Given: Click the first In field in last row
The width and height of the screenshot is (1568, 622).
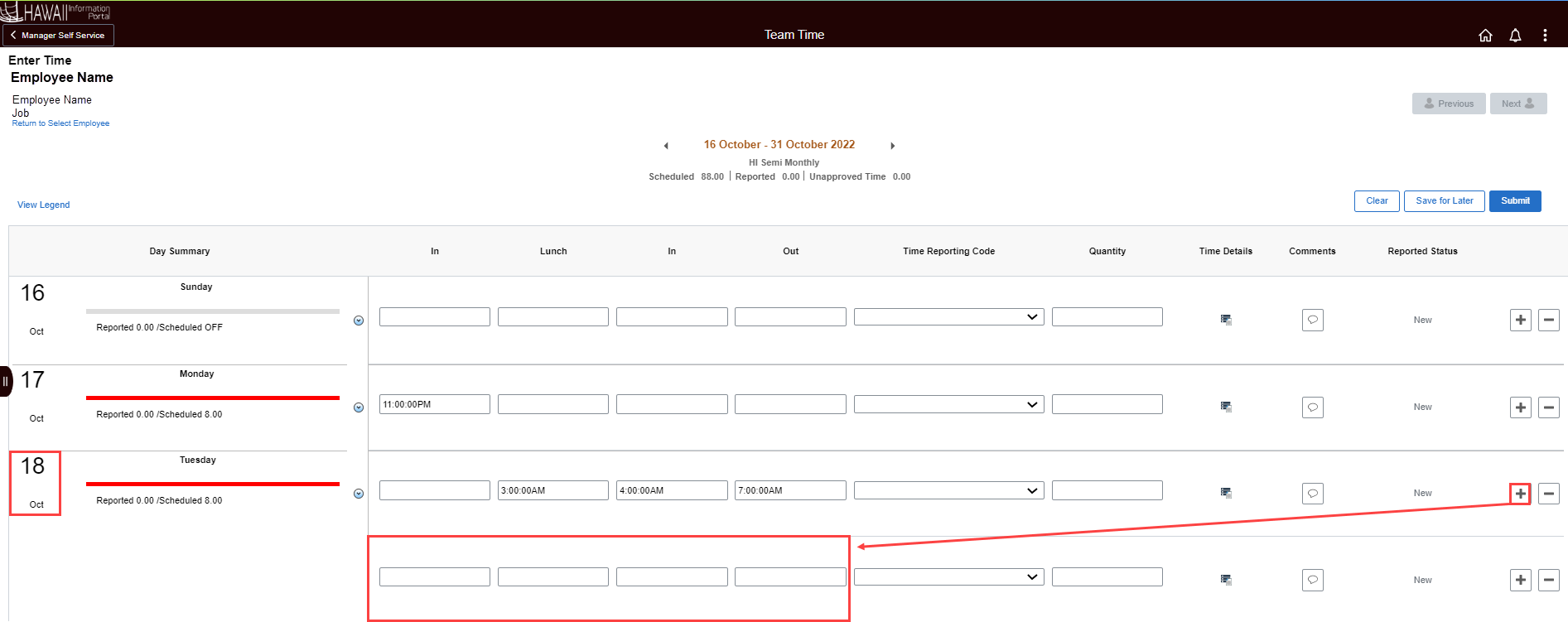Looking at the screenshot, I should [x=435, y=577].
